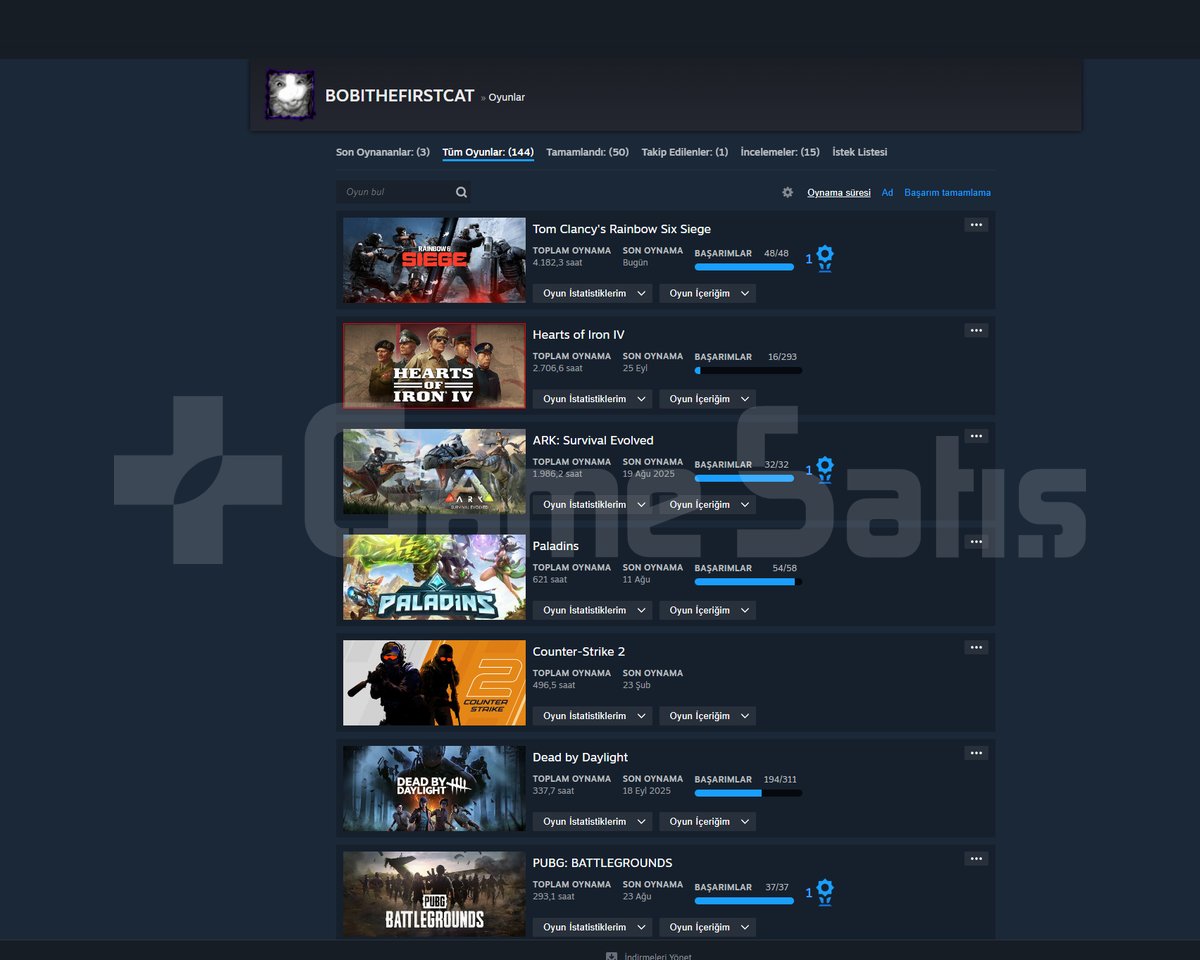1200x960 pixels.
Task: Click PUBG: BATTLEGROUNDS title text
Action: (602, 863)
